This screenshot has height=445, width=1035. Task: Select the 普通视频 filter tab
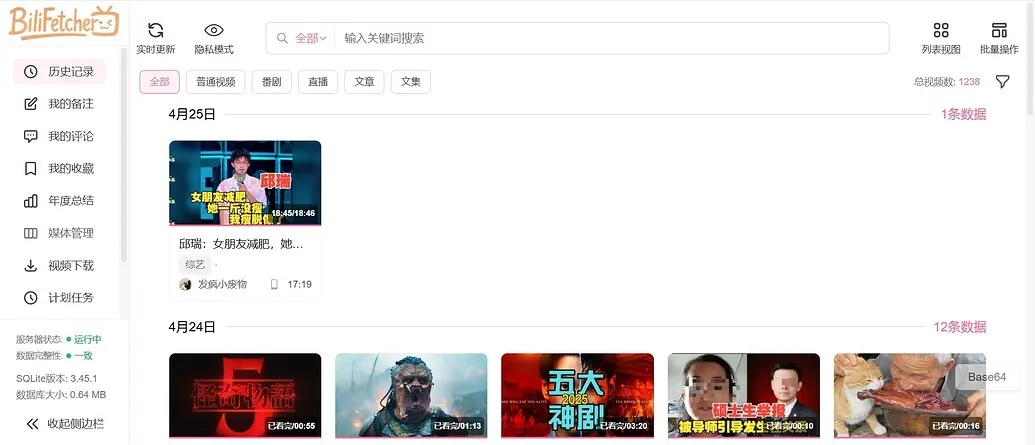pos(216,82)
